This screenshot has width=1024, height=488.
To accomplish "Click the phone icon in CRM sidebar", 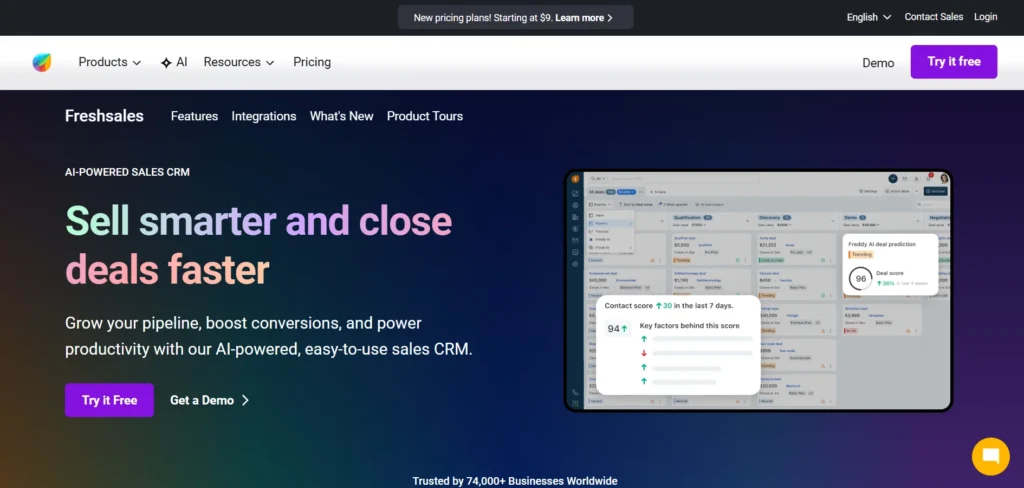I will pyautogui.click(x=575, y=393).
